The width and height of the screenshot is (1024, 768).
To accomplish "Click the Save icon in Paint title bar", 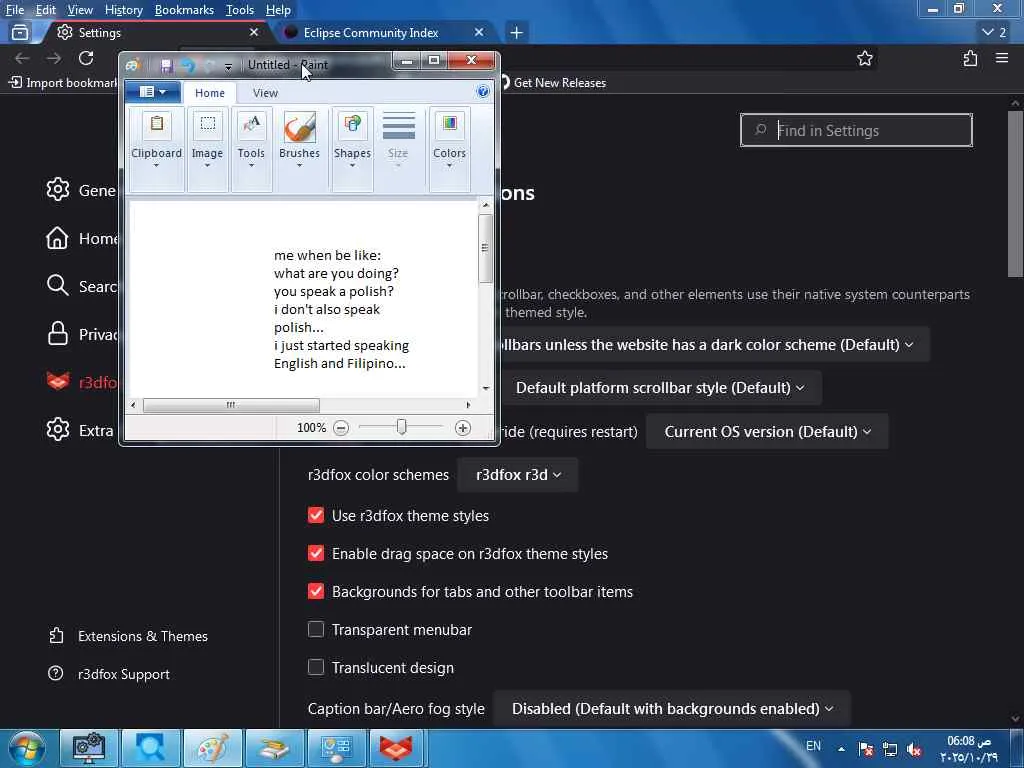I will coord(166,65).
